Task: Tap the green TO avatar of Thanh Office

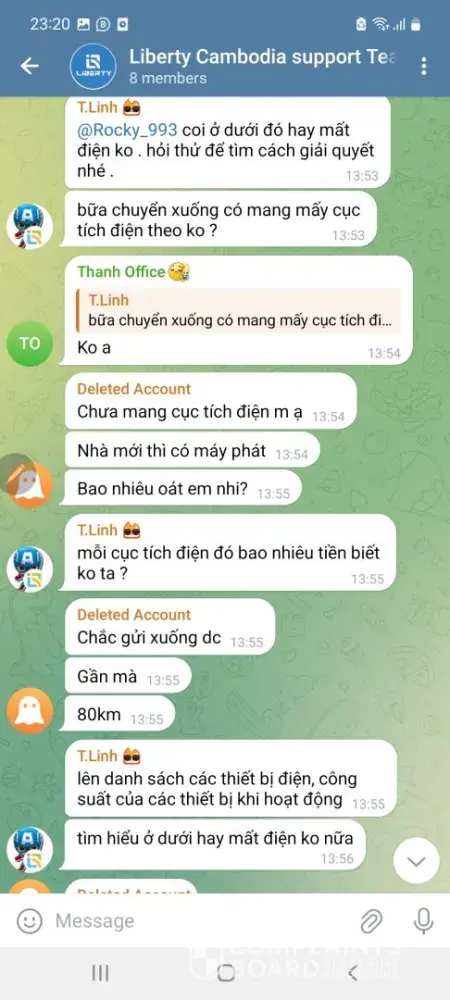Action: (x=29, y=343)
